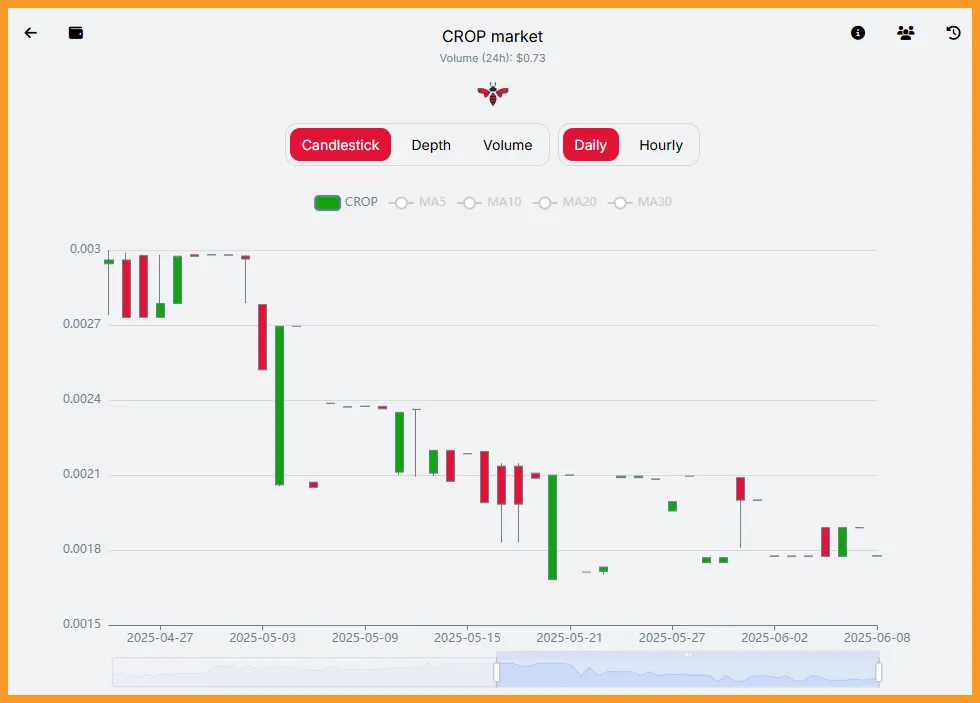Click the 0.0027 price axis label
This screenshot has width=980, height=703.
82,324
